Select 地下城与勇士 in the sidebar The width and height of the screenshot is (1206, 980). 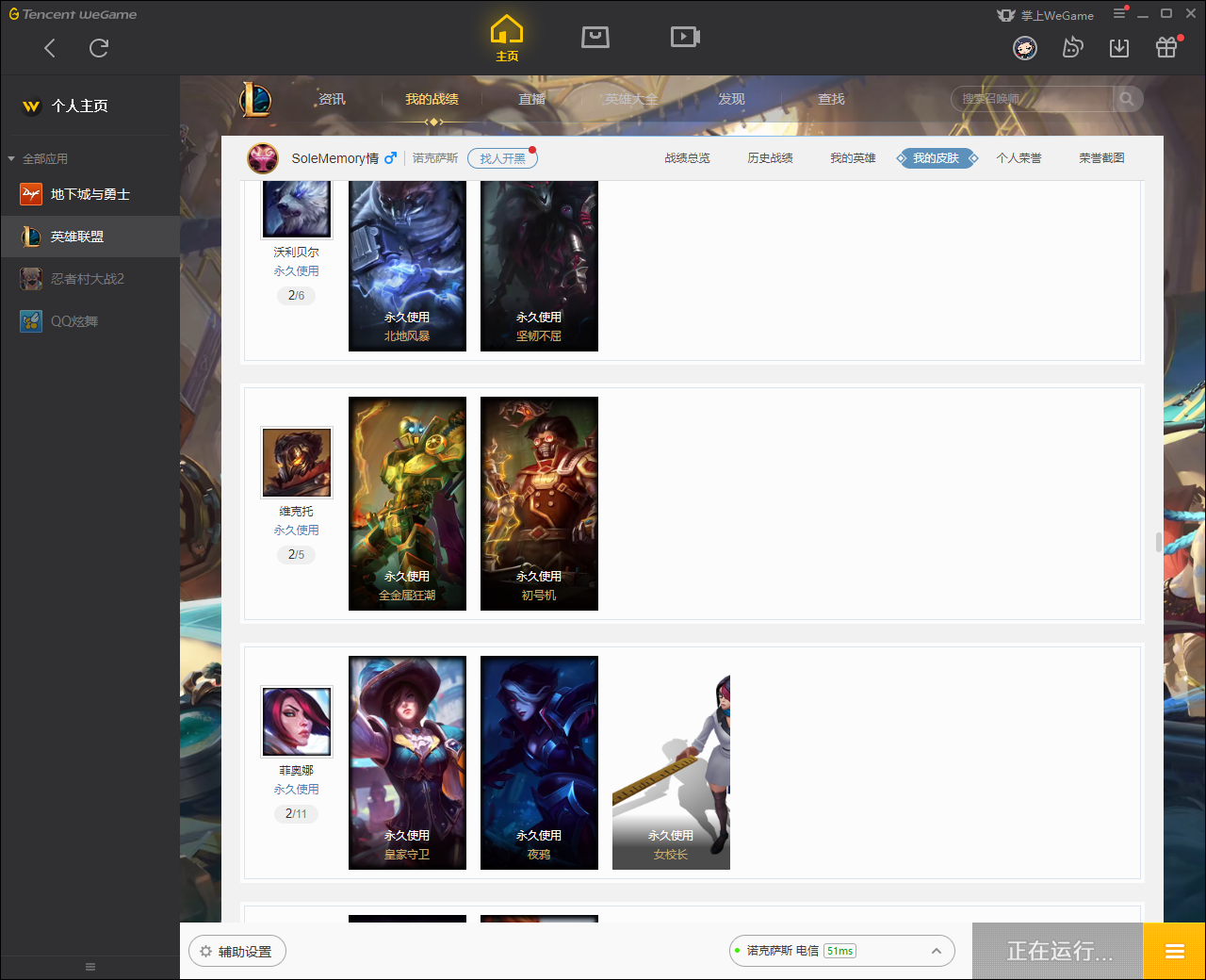coord(90,194)
